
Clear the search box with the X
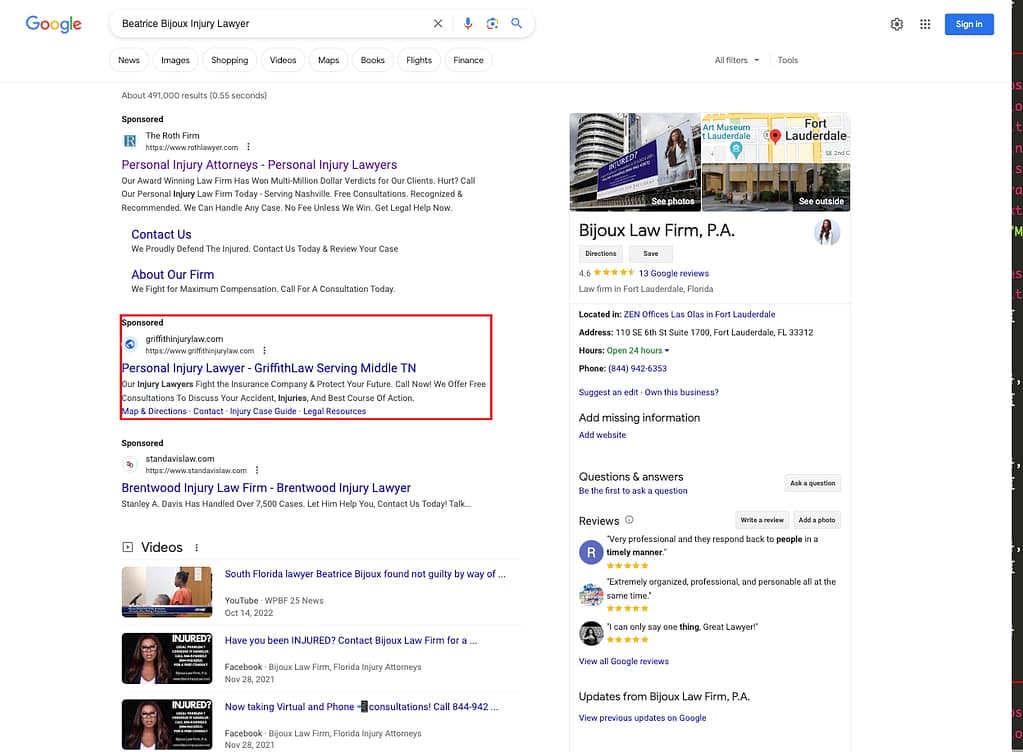click(x=438, y=23)
